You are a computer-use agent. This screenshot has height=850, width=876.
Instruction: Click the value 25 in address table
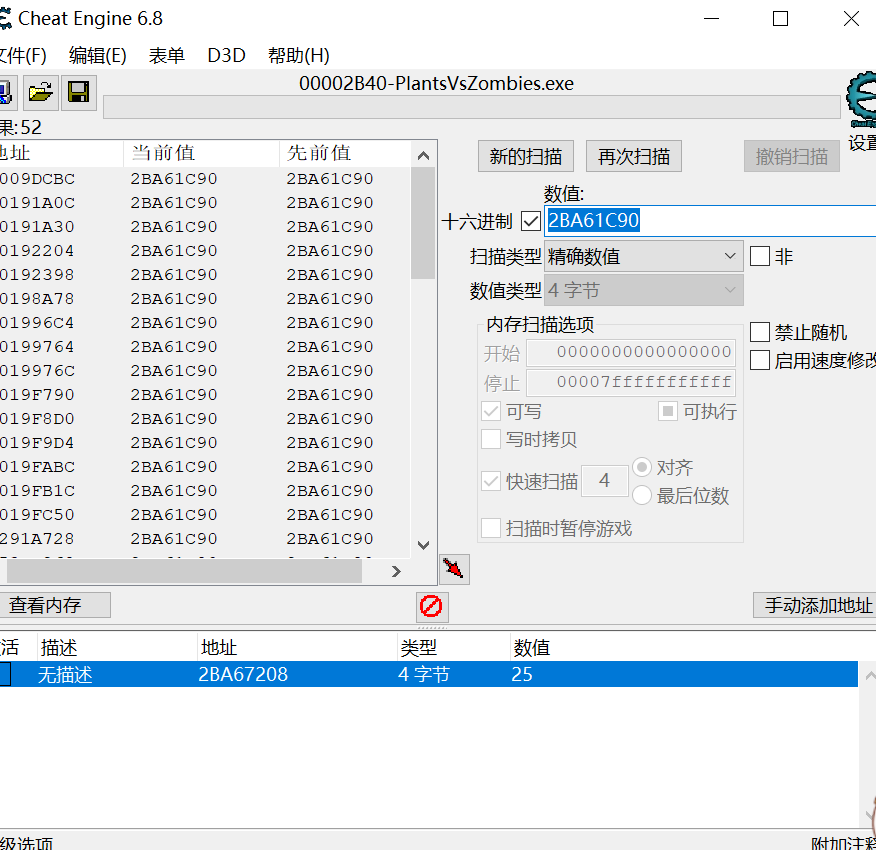tap(522, 675)
